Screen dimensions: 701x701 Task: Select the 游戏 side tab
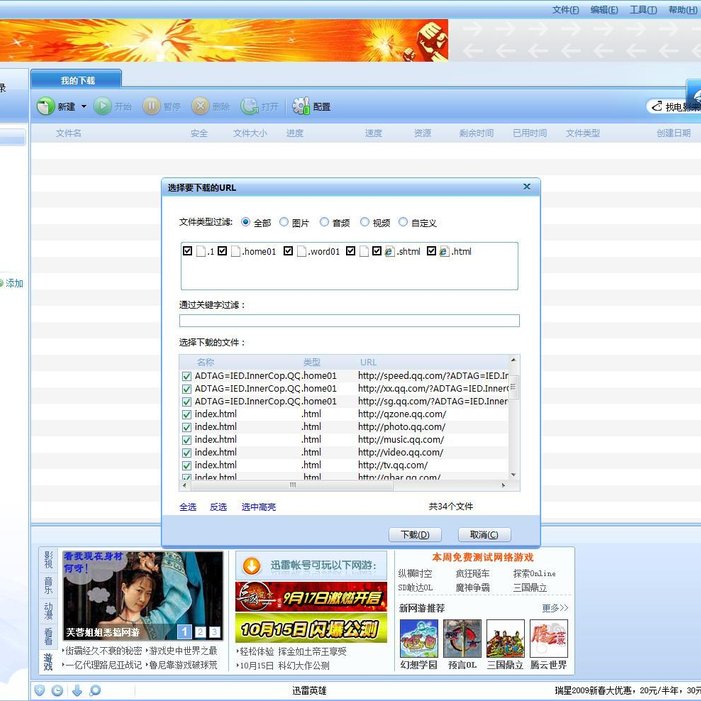tap(48, 661)
